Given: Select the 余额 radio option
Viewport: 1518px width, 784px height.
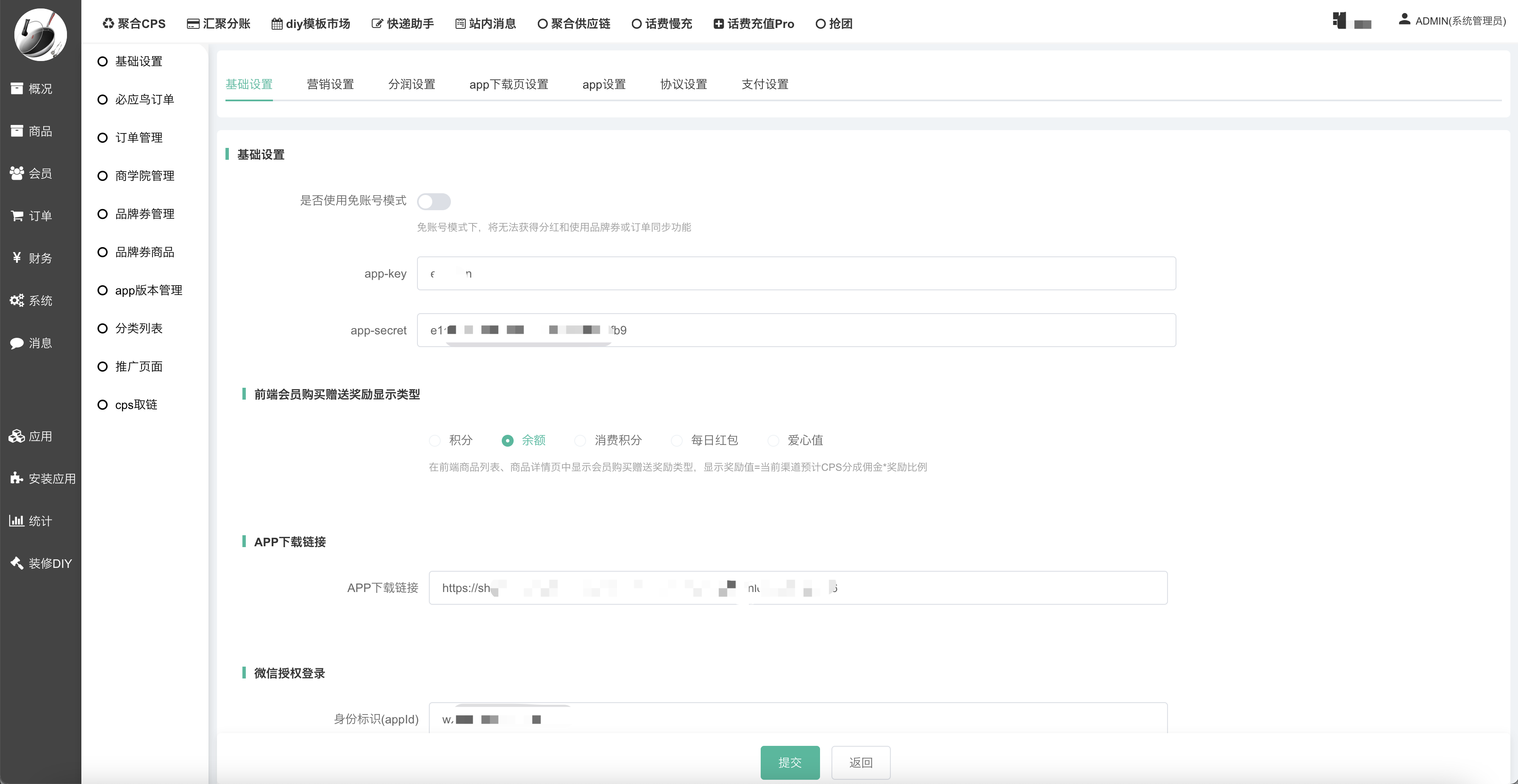Looking at the screenshot, I should click(x=507, y=440).
